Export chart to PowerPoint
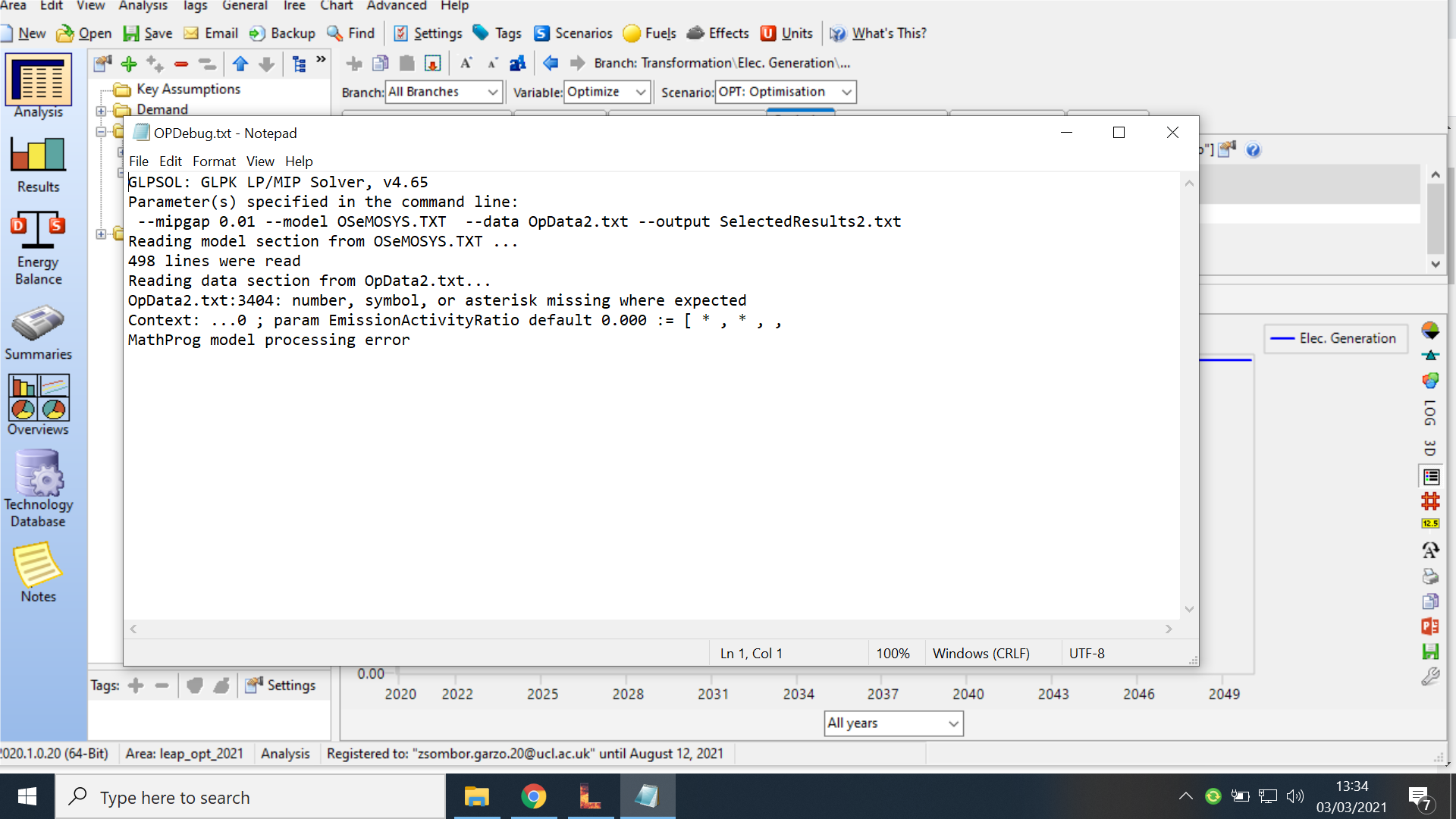This screenshot has width=1456, height=819. pos(1430,626)
